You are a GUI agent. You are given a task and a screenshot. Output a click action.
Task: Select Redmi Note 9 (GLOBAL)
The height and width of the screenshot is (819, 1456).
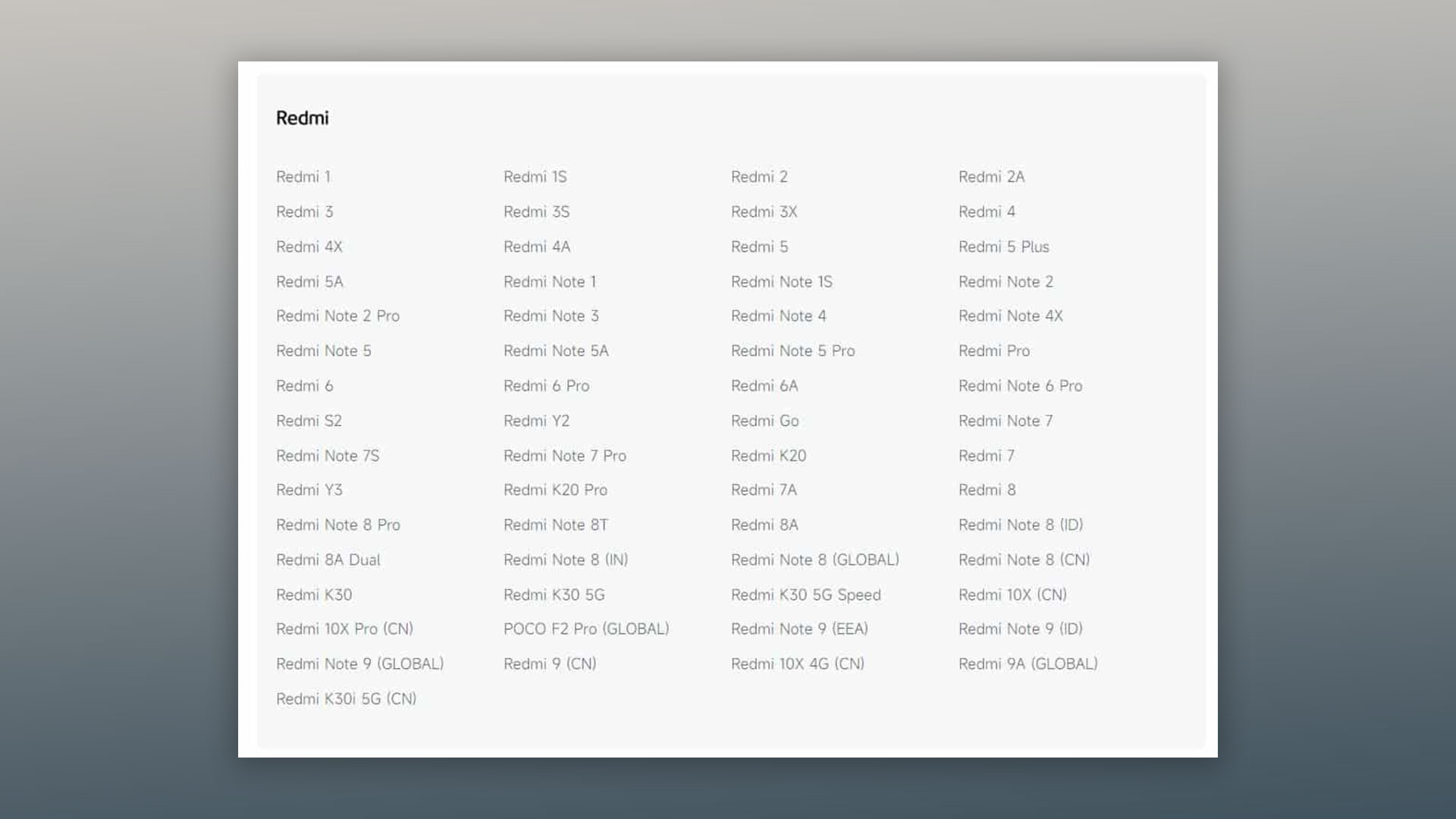pyautogui.click(x=360, y=664)
